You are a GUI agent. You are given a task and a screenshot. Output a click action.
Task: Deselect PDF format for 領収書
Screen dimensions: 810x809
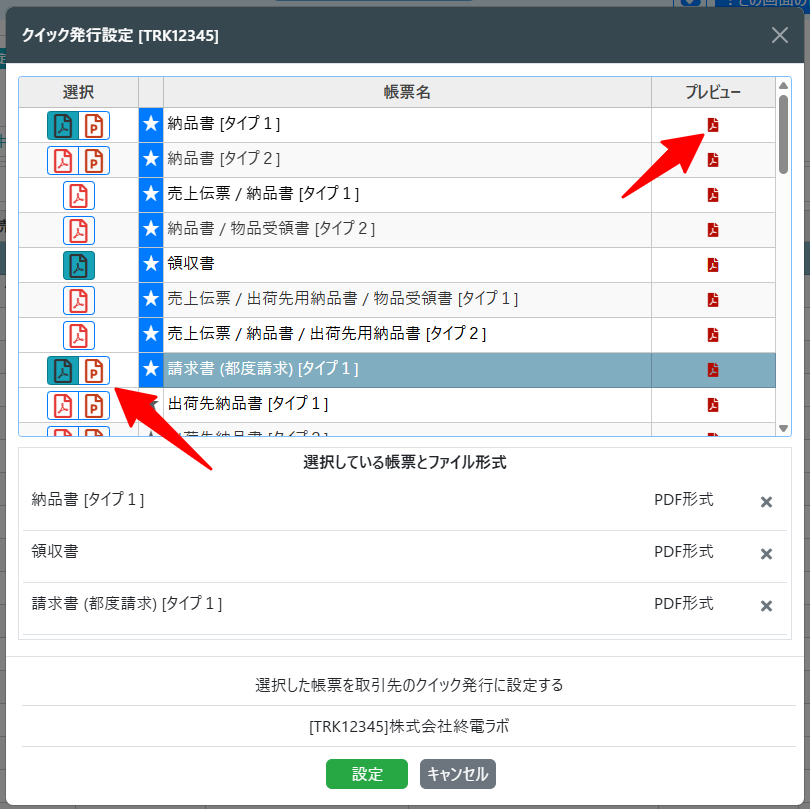coord(79,265)
